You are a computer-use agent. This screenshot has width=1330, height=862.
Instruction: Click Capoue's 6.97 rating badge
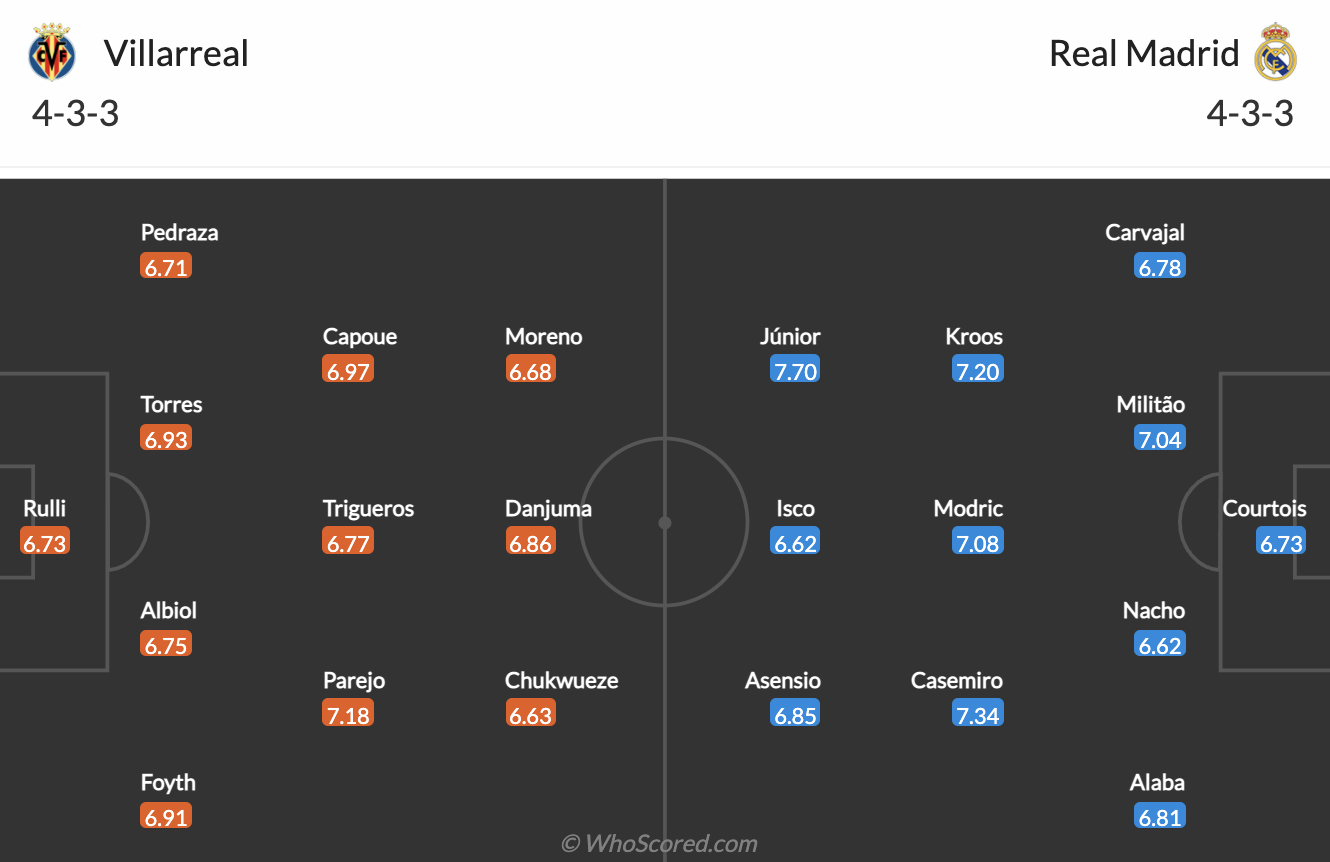[348, 369]
